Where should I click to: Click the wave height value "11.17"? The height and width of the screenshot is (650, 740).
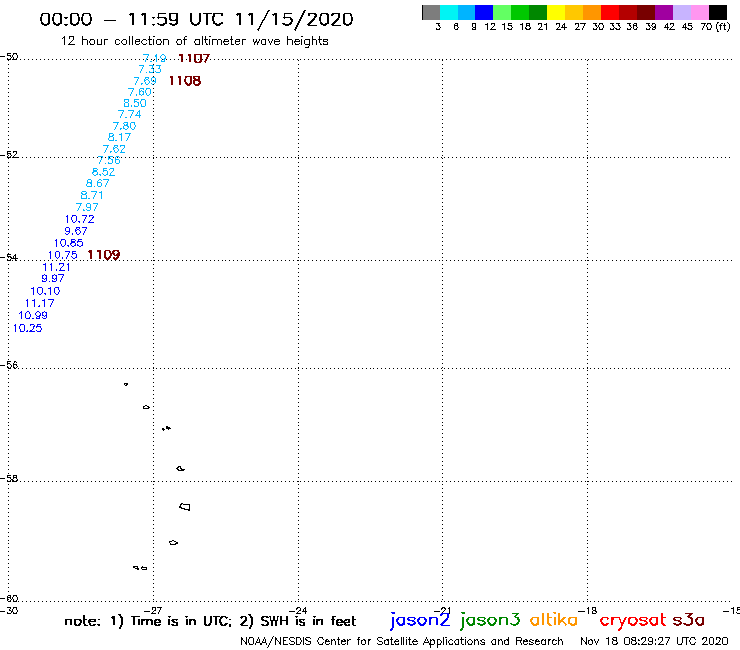pyautogui.click(x=40, y=304)
